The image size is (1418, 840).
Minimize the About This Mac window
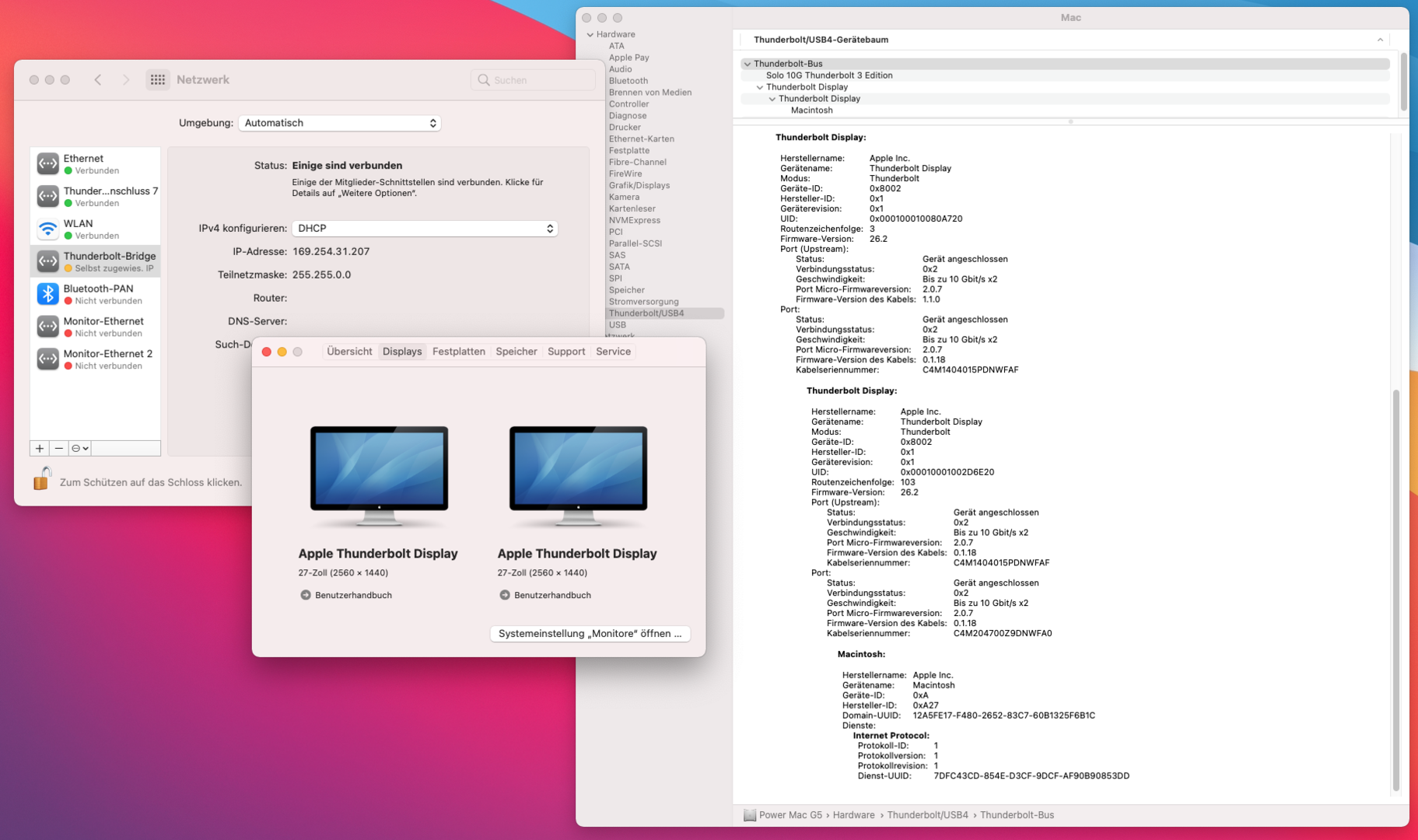tap(282, 352)
